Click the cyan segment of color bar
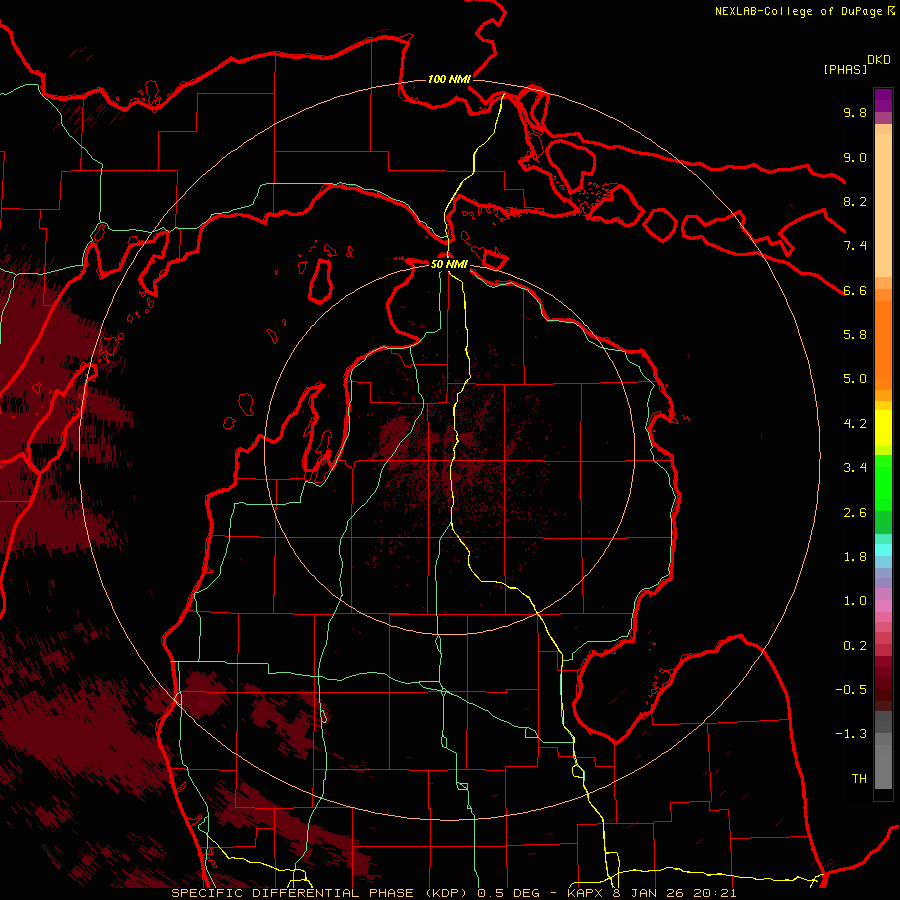900x900 pixels. point(883,550)
